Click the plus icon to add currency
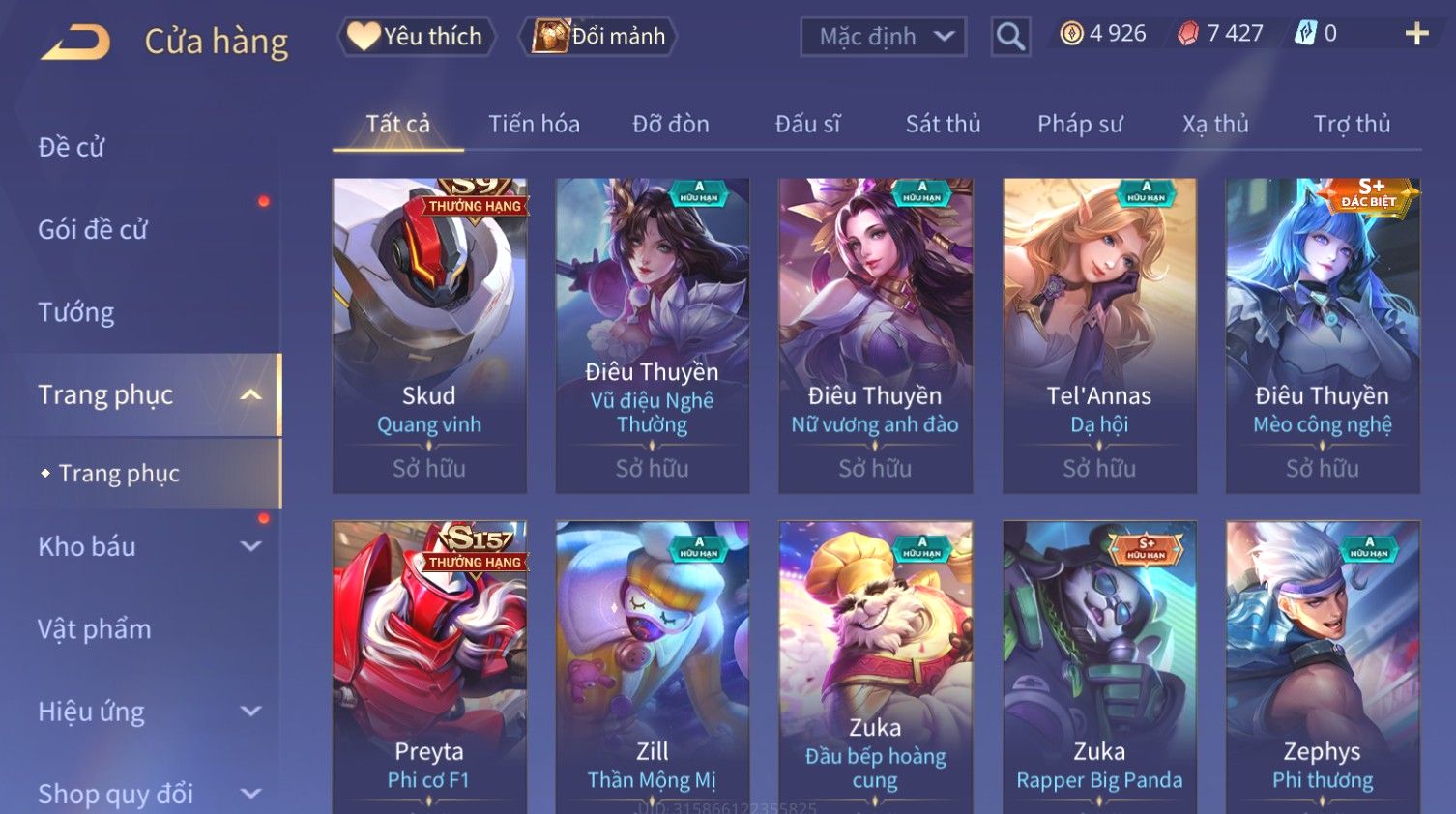 [1416, 34]
